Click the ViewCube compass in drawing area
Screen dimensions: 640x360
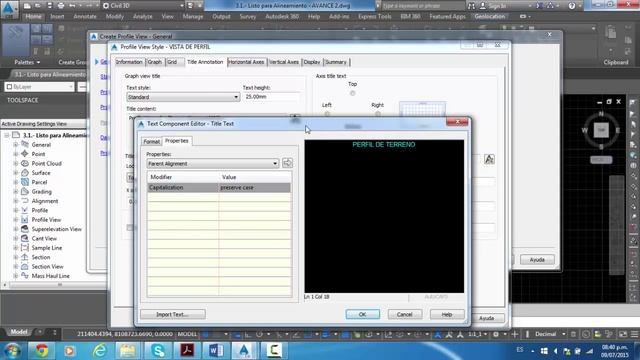click(x=601, y=130)
